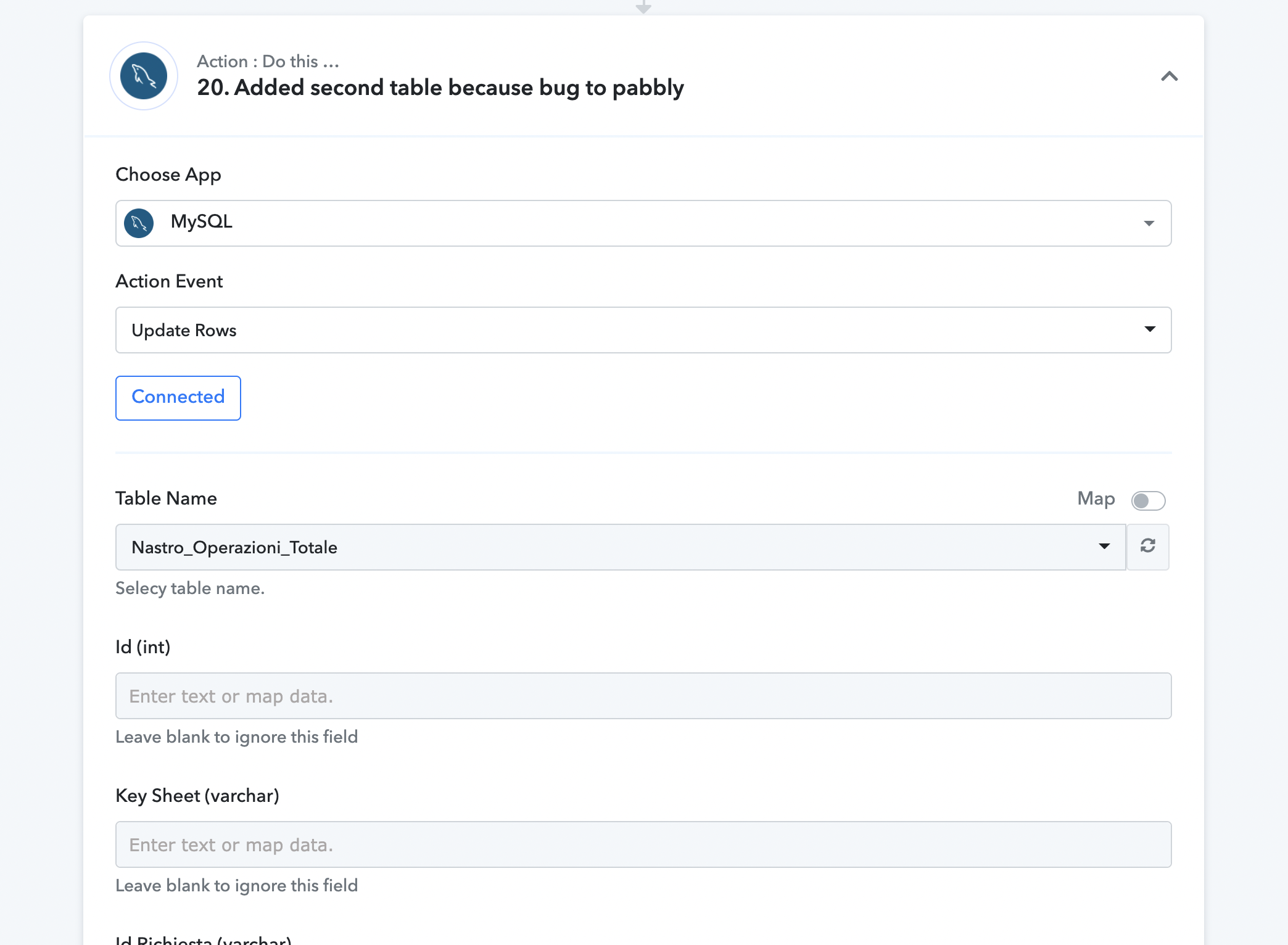Click the "Id (int)" field label
The height and width of the screenshot is (945, 1288).
point(143,647)
